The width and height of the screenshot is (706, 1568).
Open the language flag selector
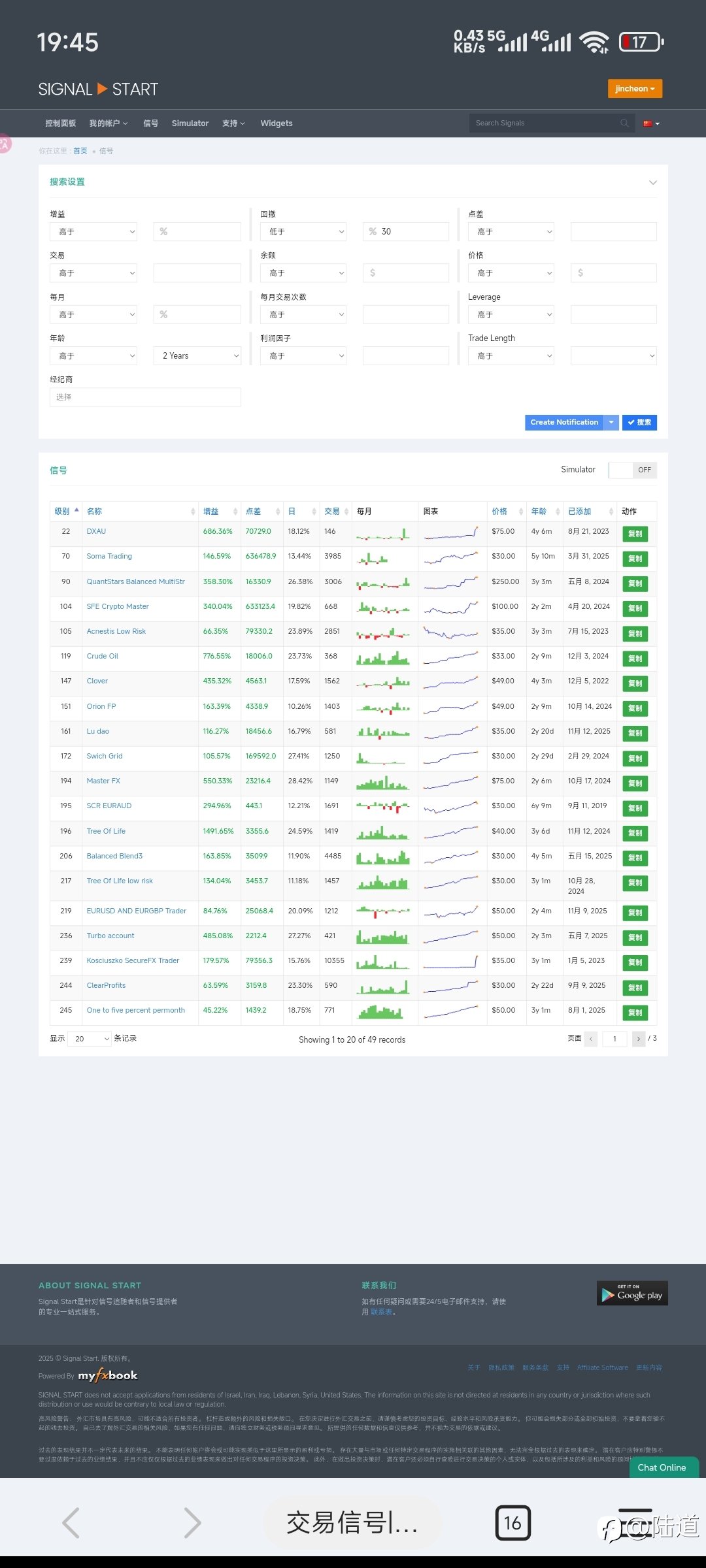coord(651,123)
